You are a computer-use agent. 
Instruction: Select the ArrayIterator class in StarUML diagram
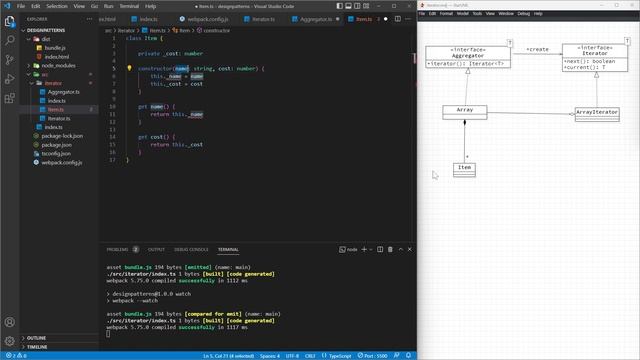point(597,114)
